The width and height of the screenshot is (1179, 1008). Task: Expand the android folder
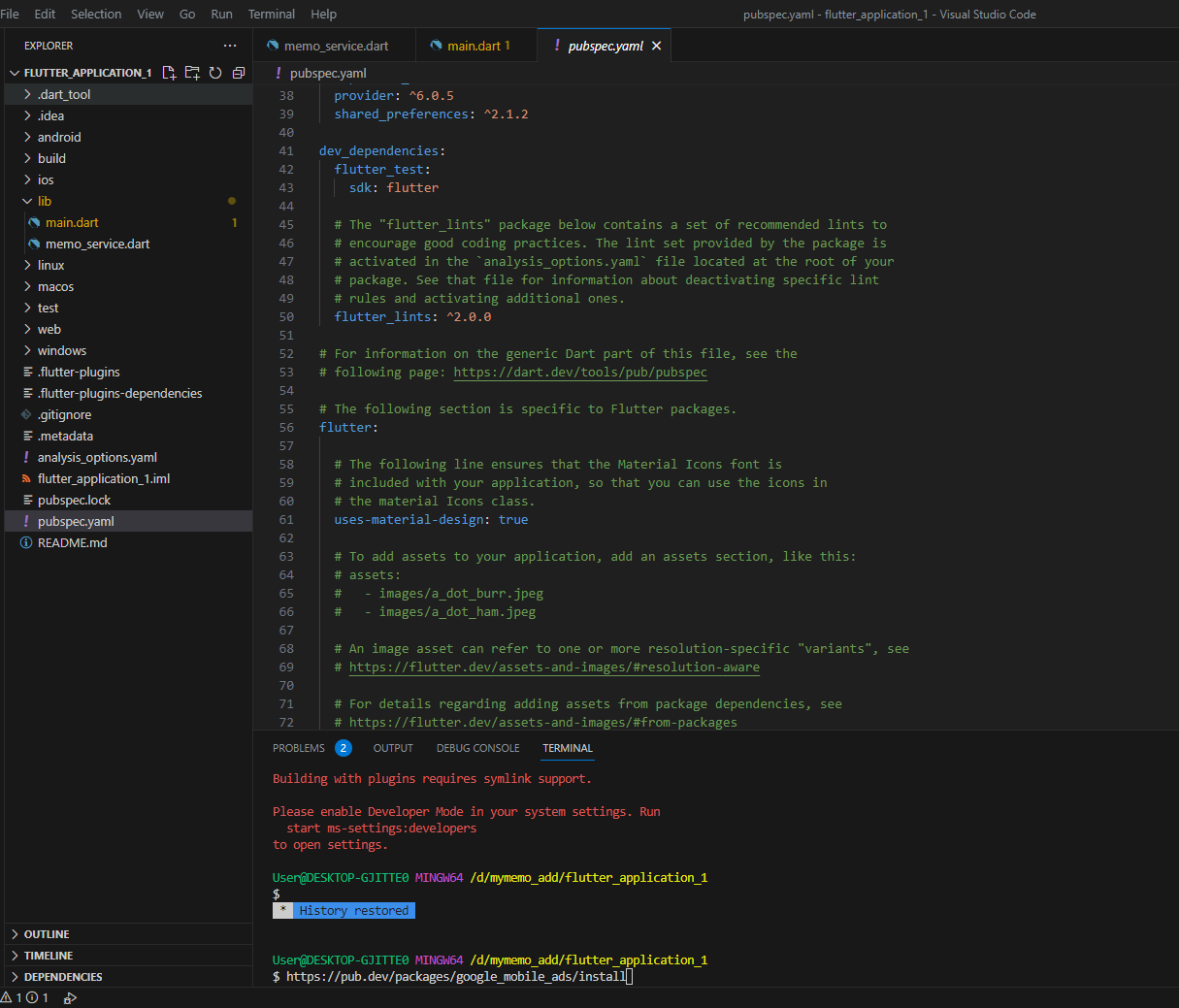(27, 137)
